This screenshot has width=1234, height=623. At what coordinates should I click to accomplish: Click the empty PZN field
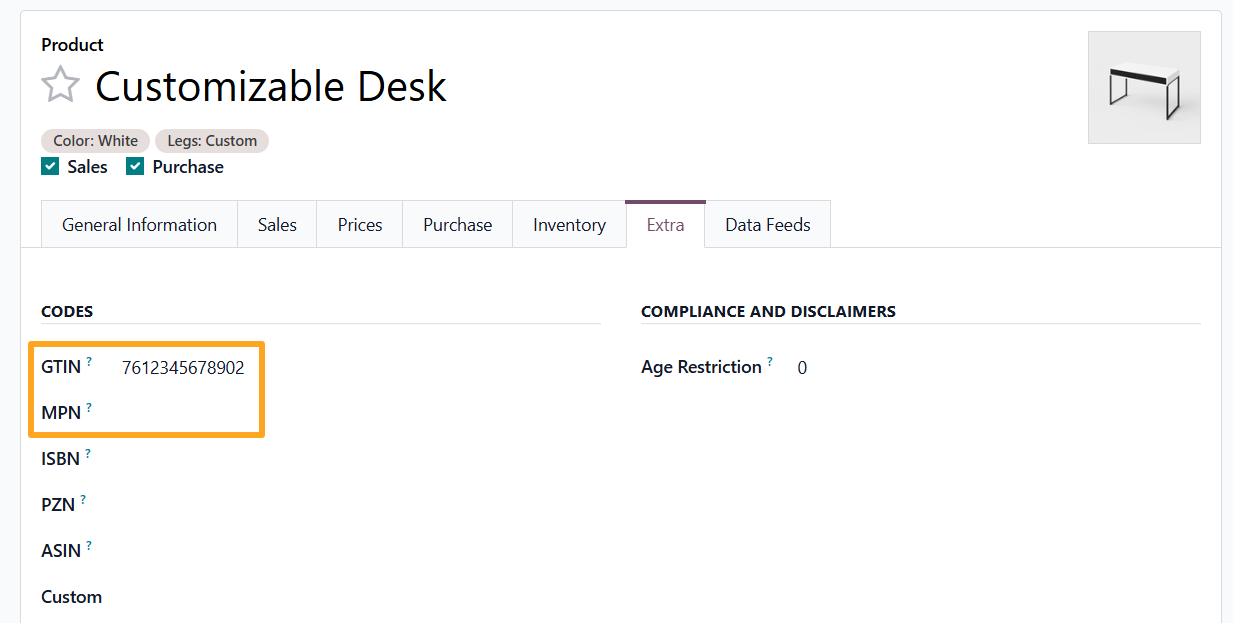(360, 505)
